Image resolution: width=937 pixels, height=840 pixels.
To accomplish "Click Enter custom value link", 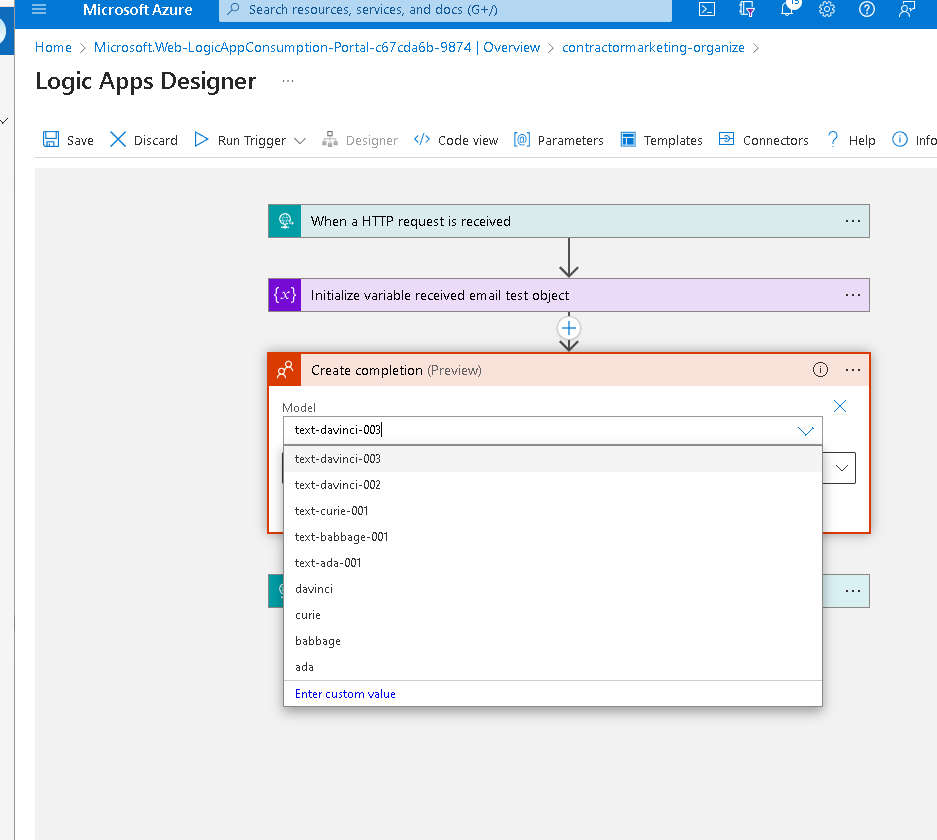I will [x=345, y=694].
